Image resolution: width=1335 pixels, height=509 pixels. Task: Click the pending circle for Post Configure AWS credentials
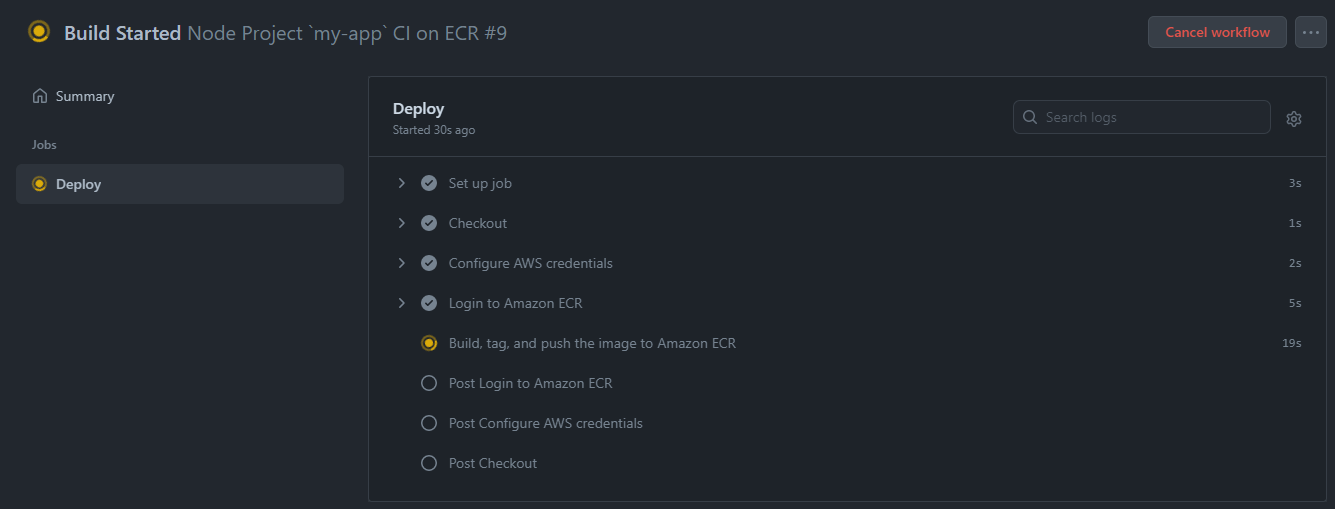click(x=429, y=423)
